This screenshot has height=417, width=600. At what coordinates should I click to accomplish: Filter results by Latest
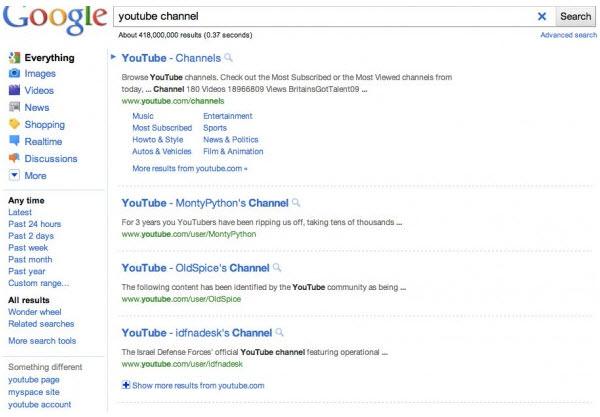pyautogui.click(x=20, y=212)
